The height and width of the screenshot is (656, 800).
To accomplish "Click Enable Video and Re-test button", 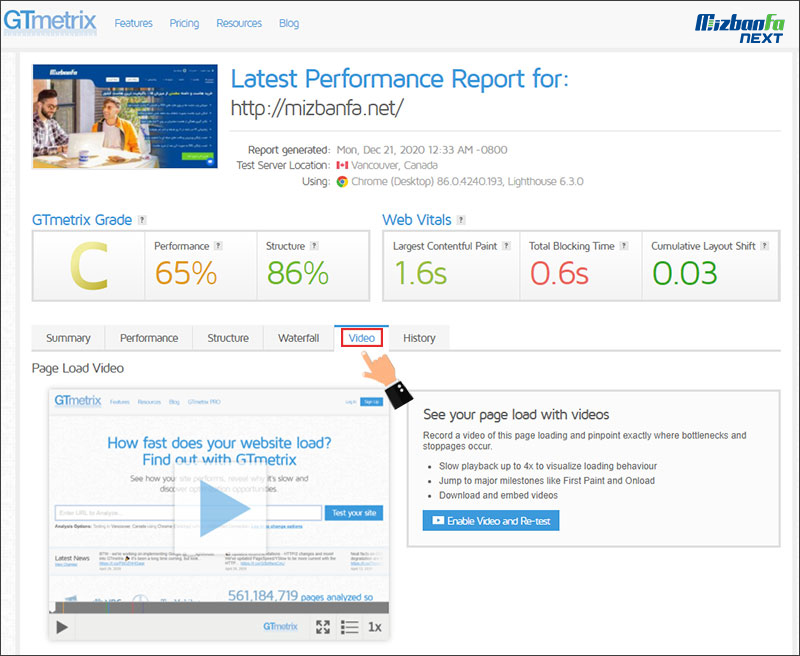I will (x=491, y=521).
